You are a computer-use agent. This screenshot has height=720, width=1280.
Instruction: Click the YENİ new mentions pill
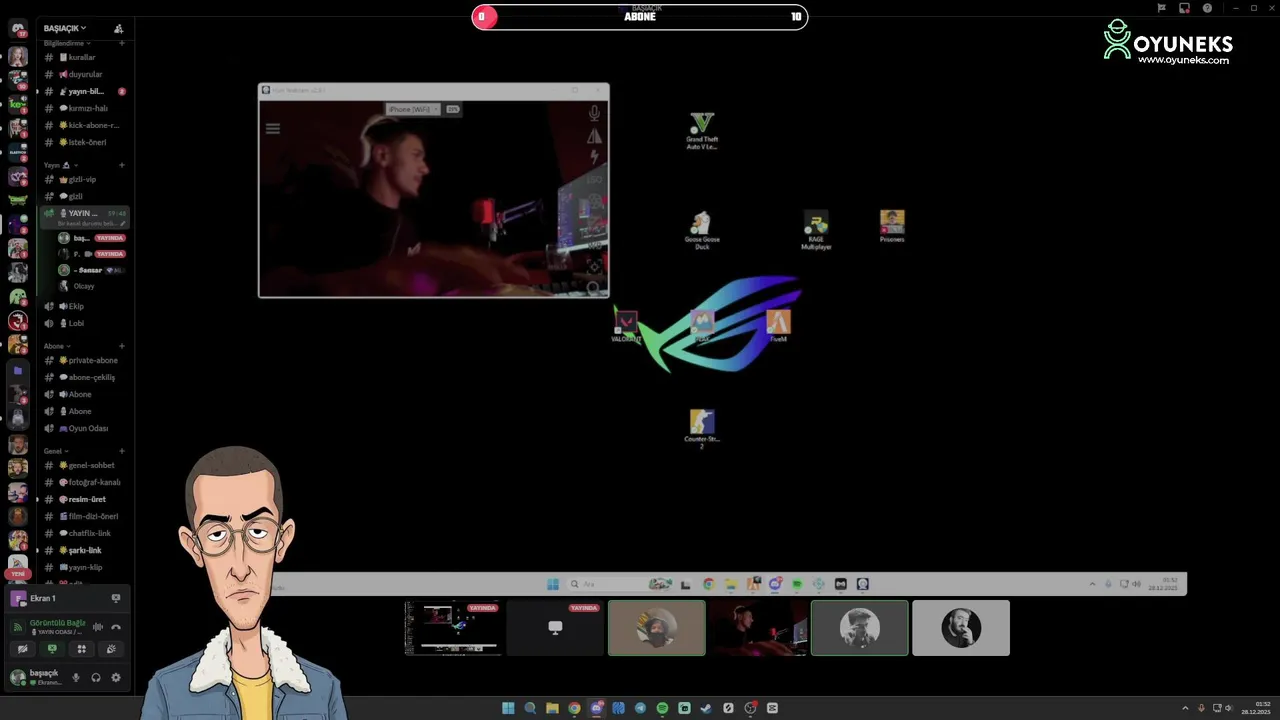coord(18,574)
